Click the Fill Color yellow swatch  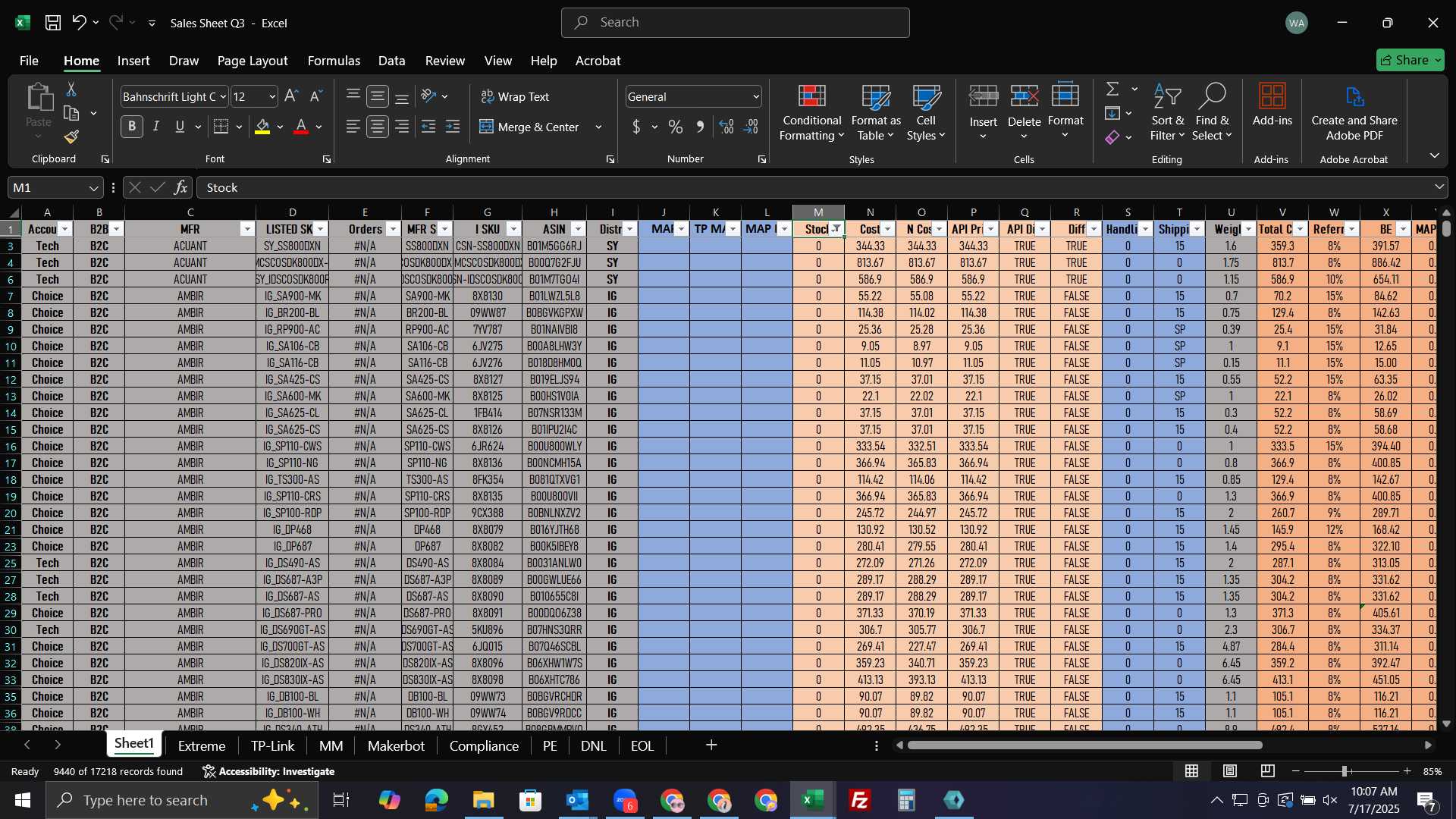tap(262, 127)
